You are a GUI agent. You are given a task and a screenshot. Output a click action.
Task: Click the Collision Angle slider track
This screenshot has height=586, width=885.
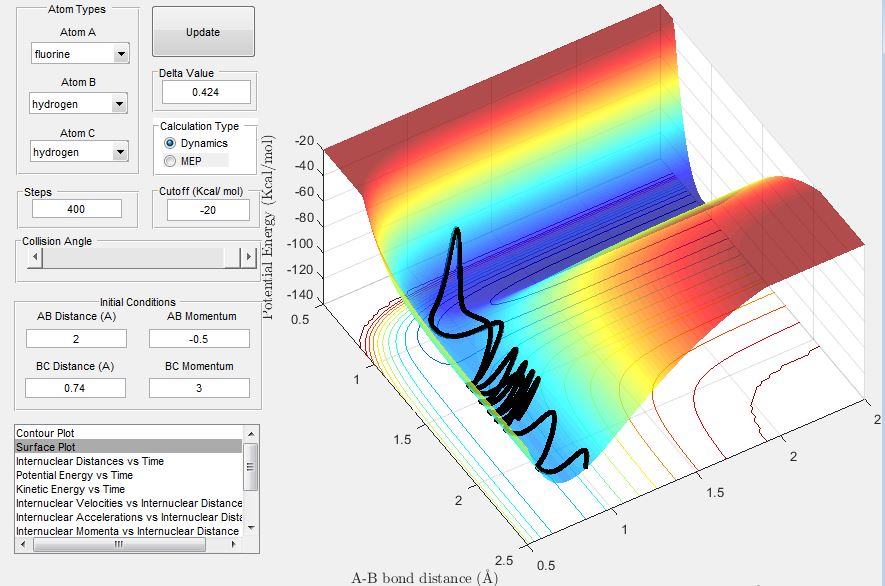[141, 257]
